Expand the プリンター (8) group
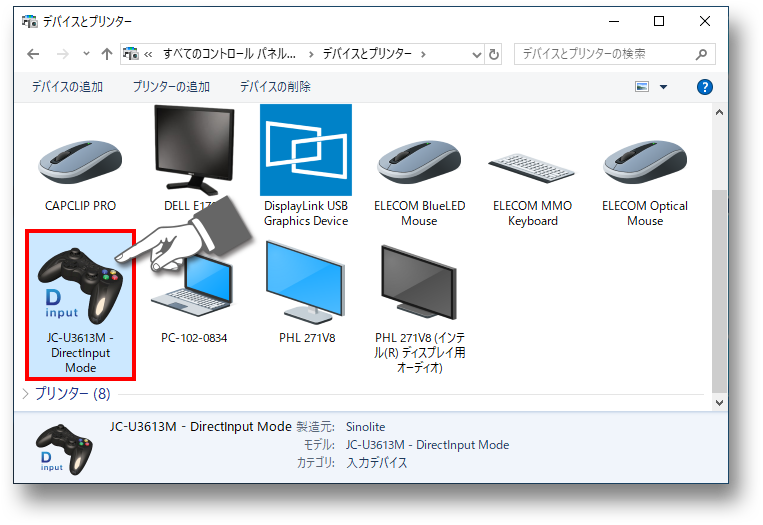Image resolution: width=763 pixels, height=525 pixels. pyautogui.click(x=25, y=394)
